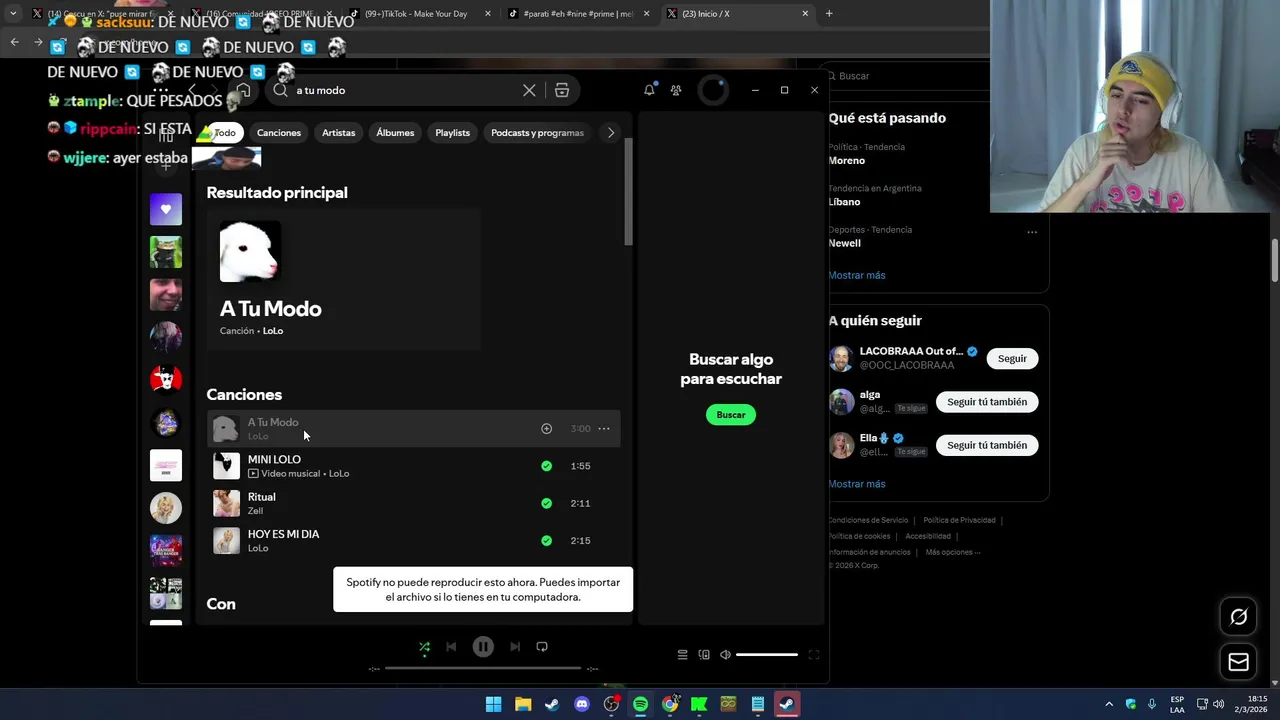Select the Todo filter chip

point(225,133)
